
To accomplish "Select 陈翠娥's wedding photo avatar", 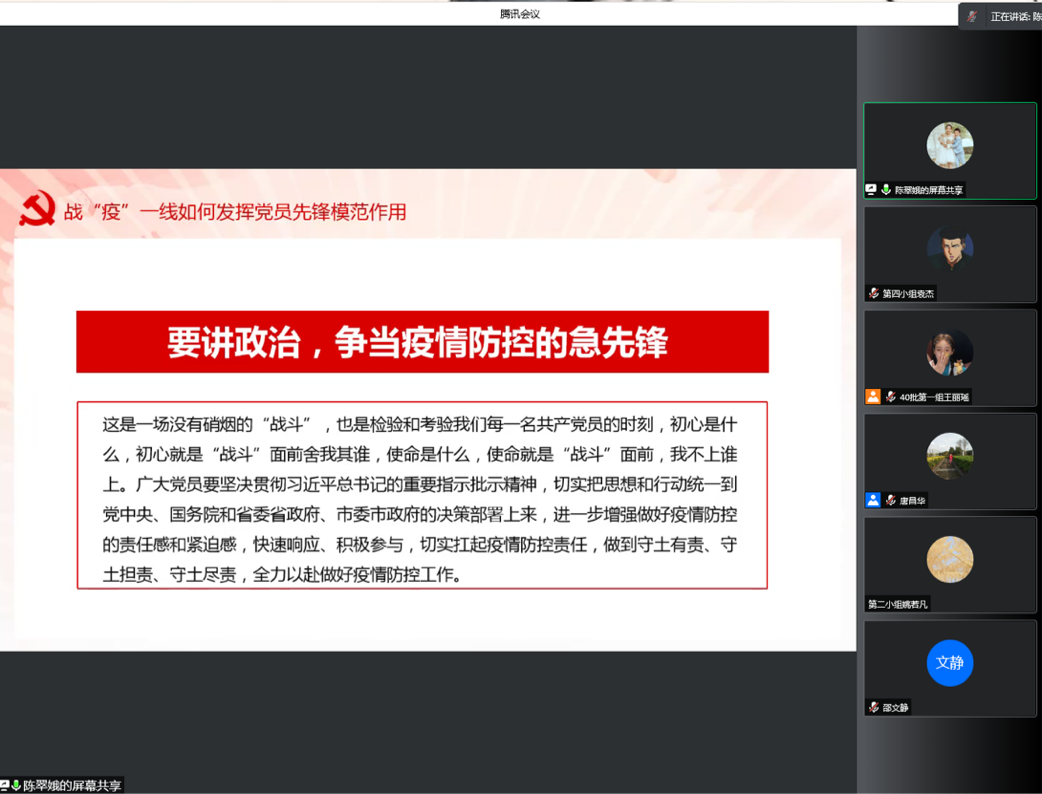I will point(949,146).
